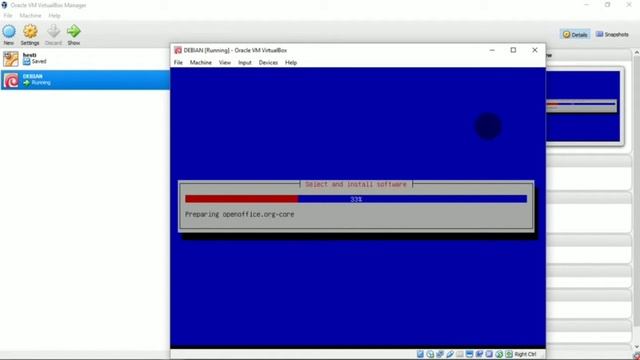
Task: Click the Debian swirl icon in VM list
Action: pos(11,80)
